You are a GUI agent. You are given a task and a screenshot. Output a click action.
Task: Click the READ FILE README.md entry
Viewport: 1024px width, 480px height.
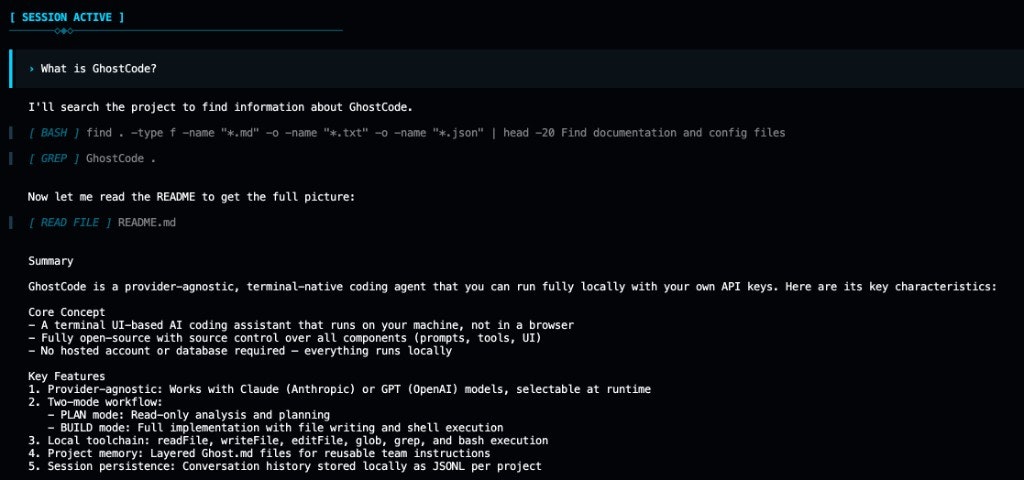[x=102, y=223]
